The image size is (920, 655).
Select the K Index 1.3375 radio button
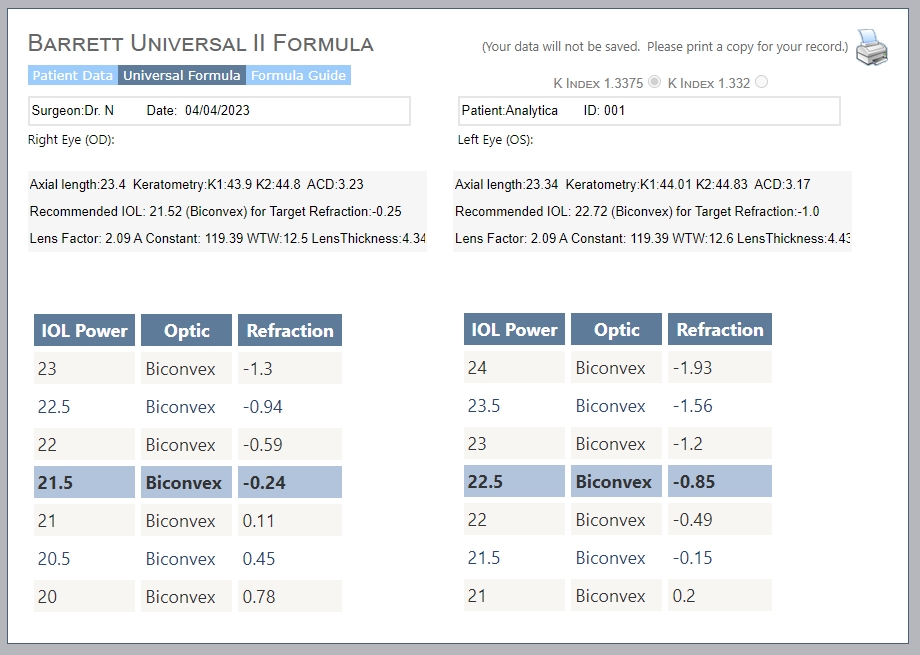pyautogui.click(x=654, y=82)
